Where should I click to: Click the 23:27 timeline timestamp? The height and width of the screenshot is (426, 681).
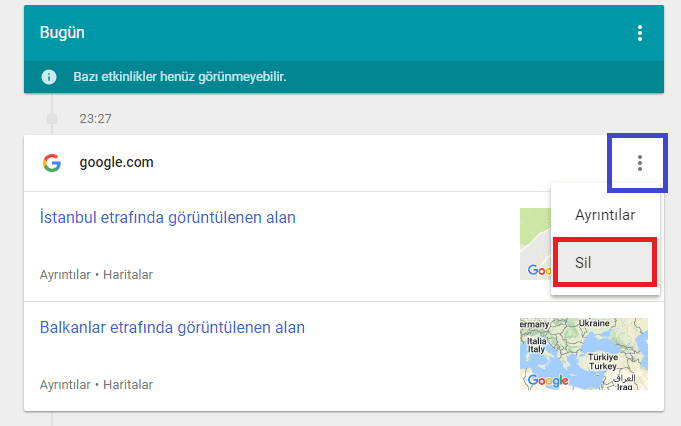pyautogui.click(x=96, y=119)
